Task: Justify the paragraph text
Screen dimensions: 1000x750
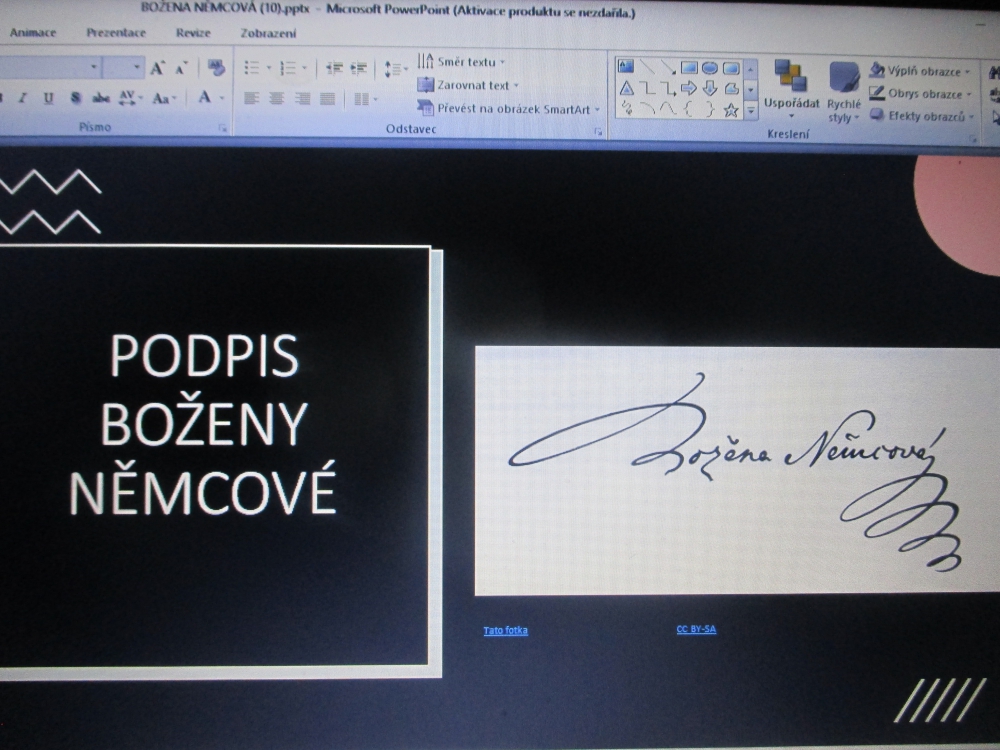Action: coord(327,99)
